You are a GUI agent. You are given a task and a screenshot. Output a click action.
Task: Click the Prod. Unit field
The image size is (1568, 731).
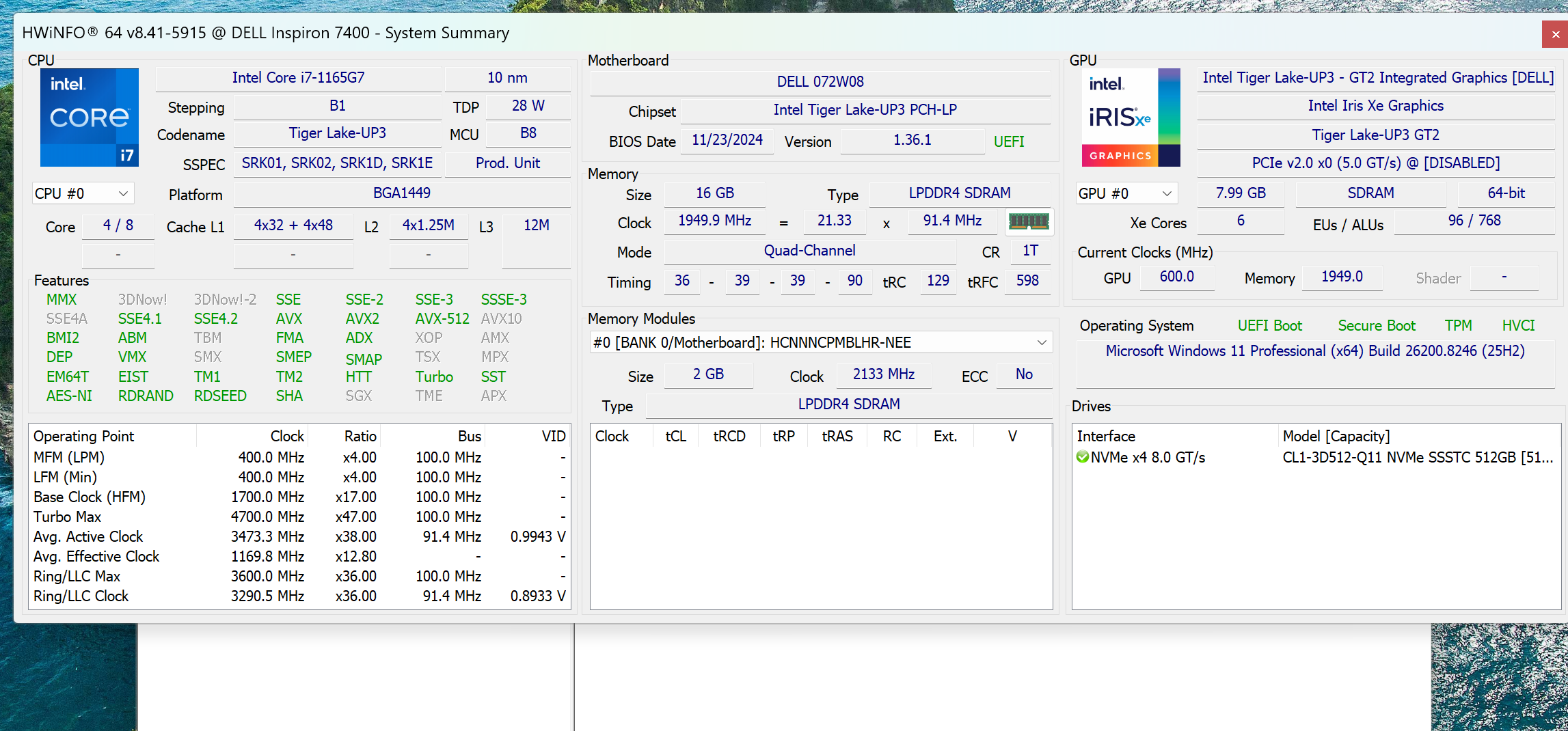point(507,163)
